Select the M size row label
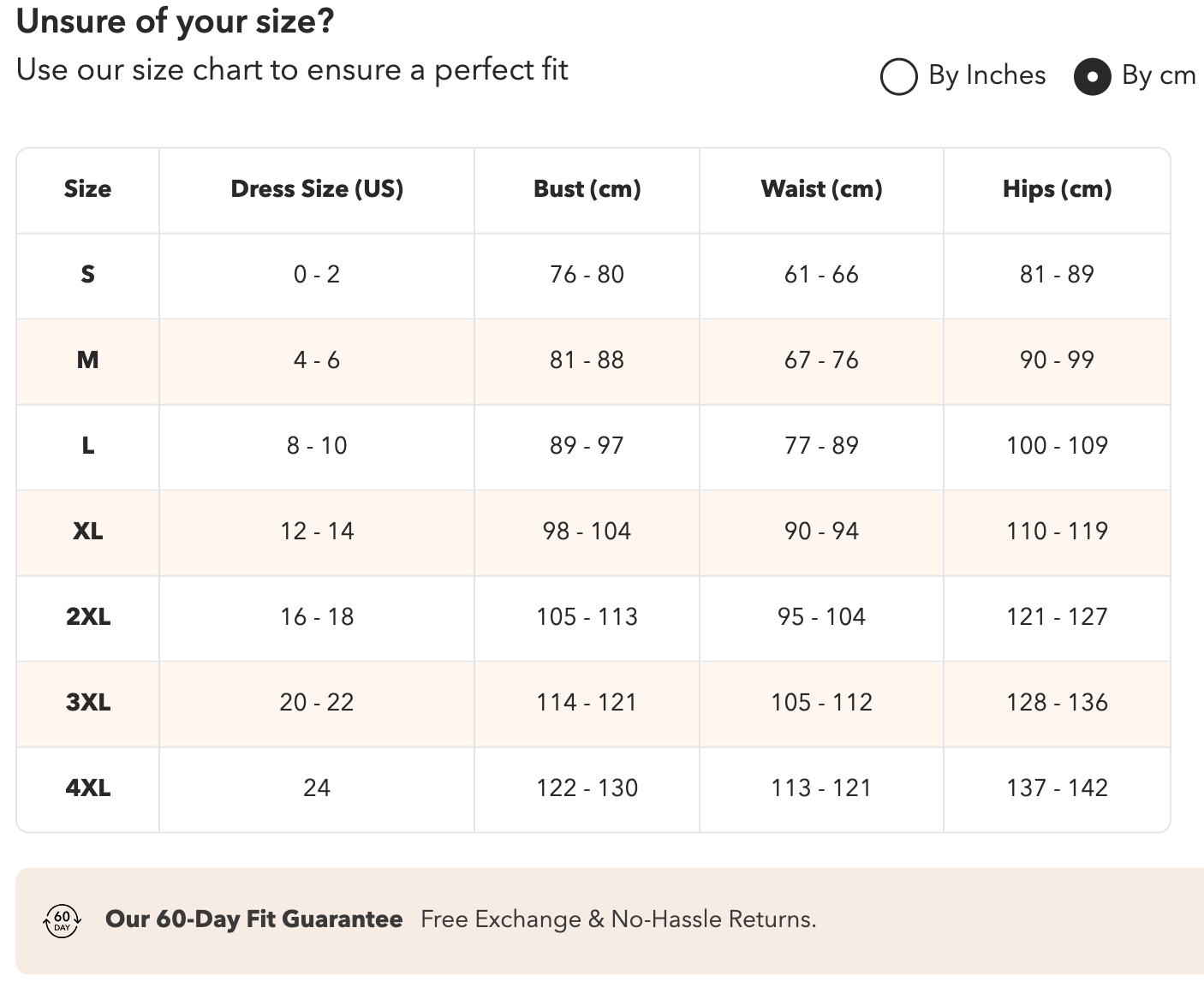This screenshot has height=1005, width=1204. click(87, 360)
